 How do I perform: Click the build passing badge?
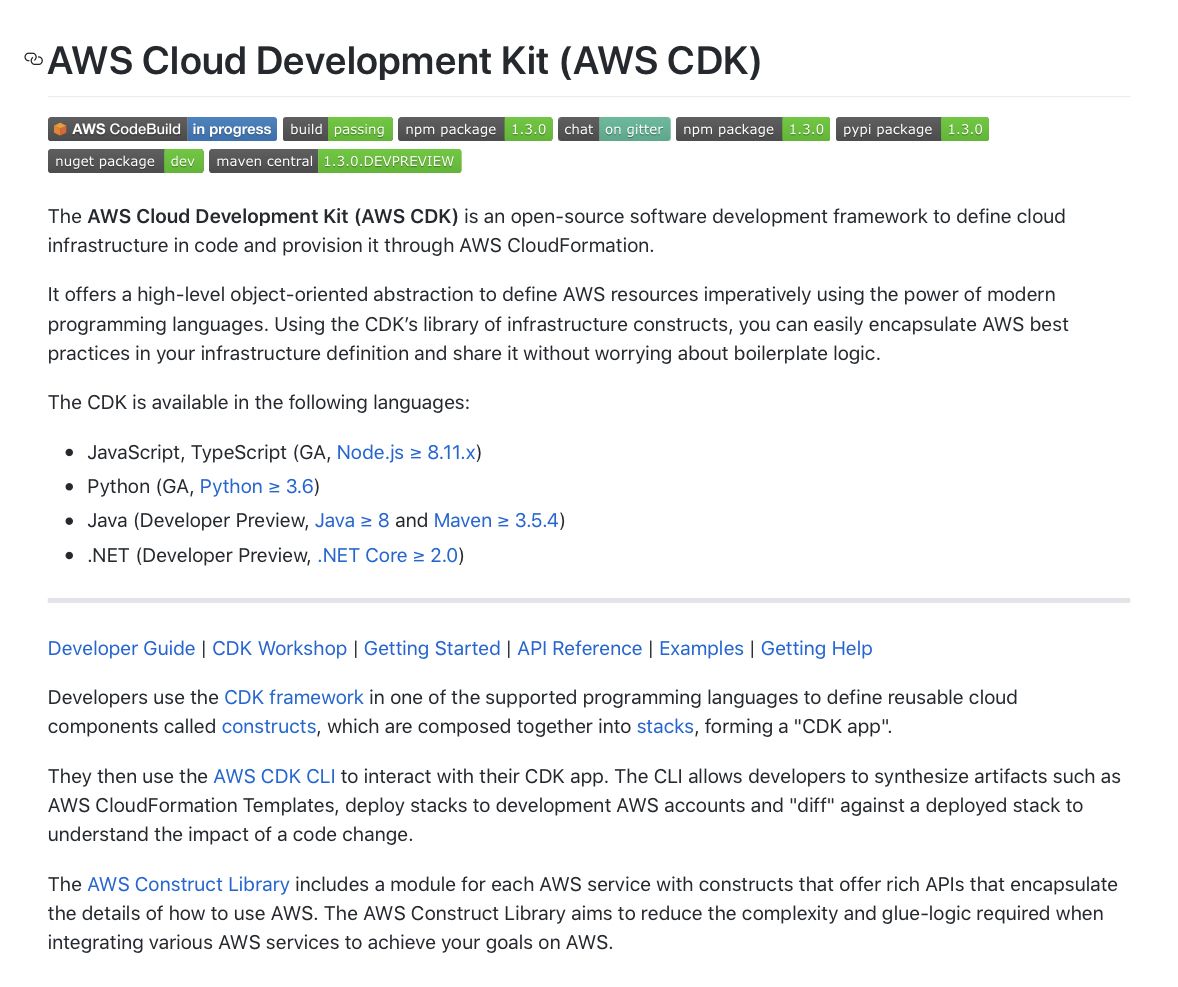coord(337,129)
